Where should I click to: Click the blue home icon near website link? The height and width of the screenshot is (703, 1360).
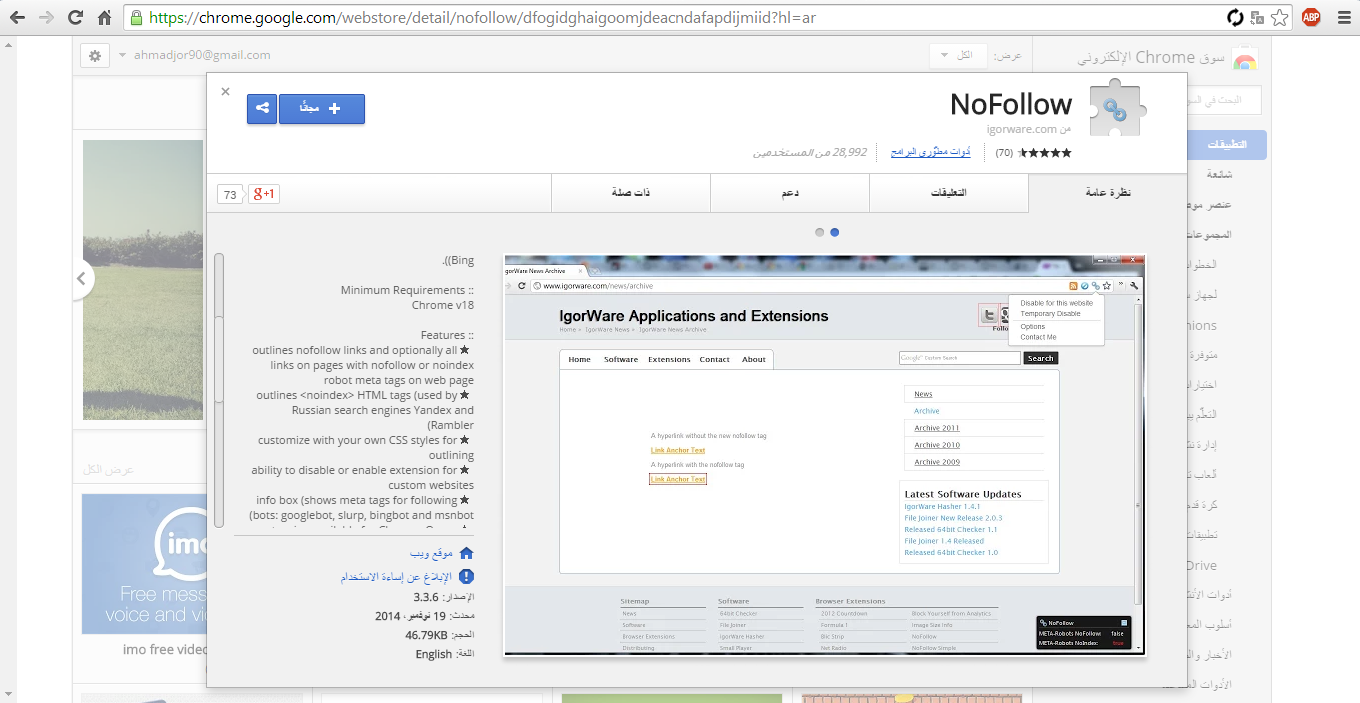(466, 553)
